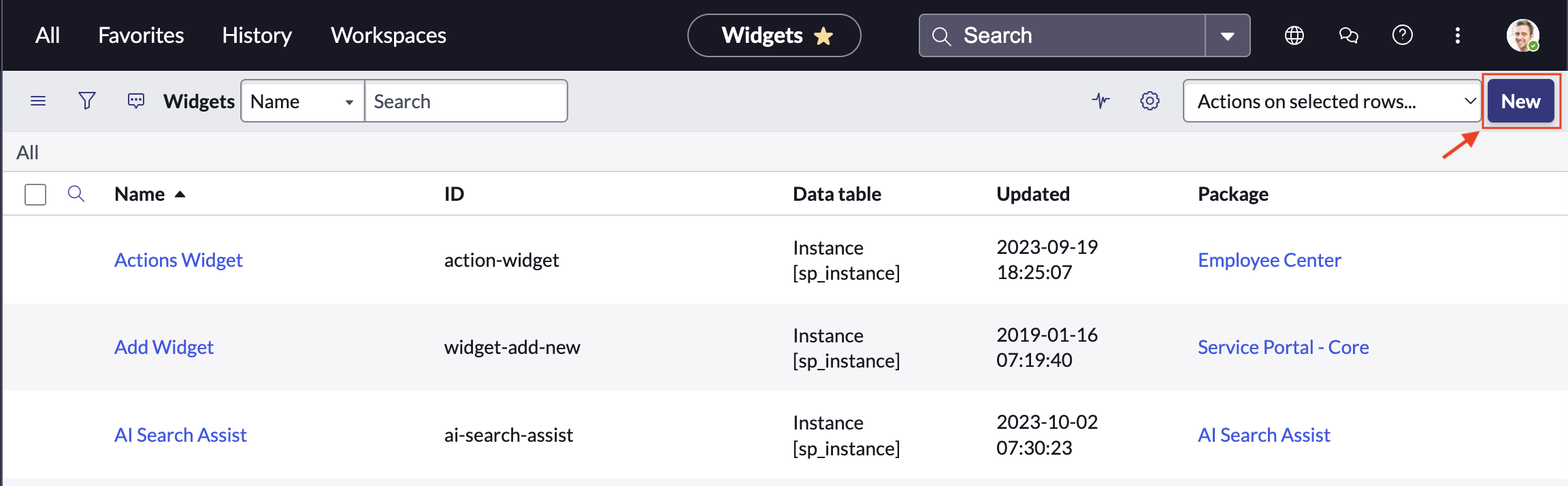This screenshot has height=486, width=1568.
Task: Show the filter funnel options
Action: pos(87,101)
